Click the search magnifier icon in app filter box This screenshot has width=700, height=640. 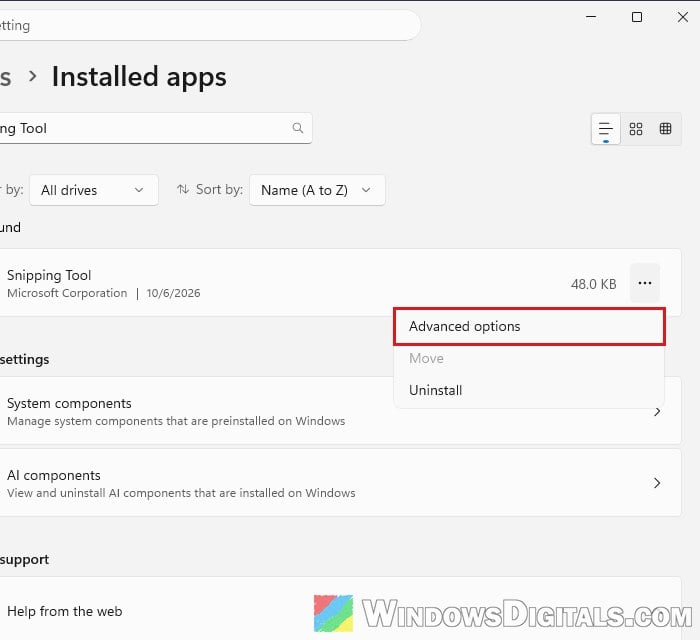point(298,128)
